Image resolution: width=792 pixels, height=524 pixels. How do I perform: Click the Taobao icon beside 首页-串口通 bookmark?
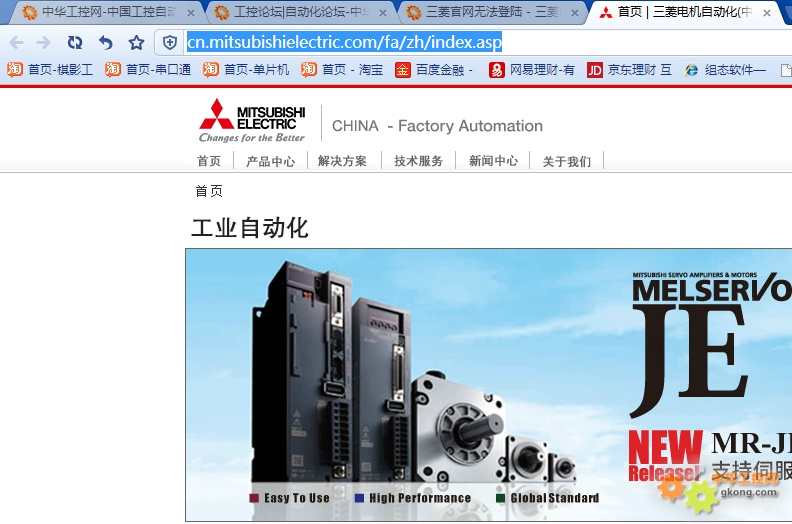click(x=112, y=69)
